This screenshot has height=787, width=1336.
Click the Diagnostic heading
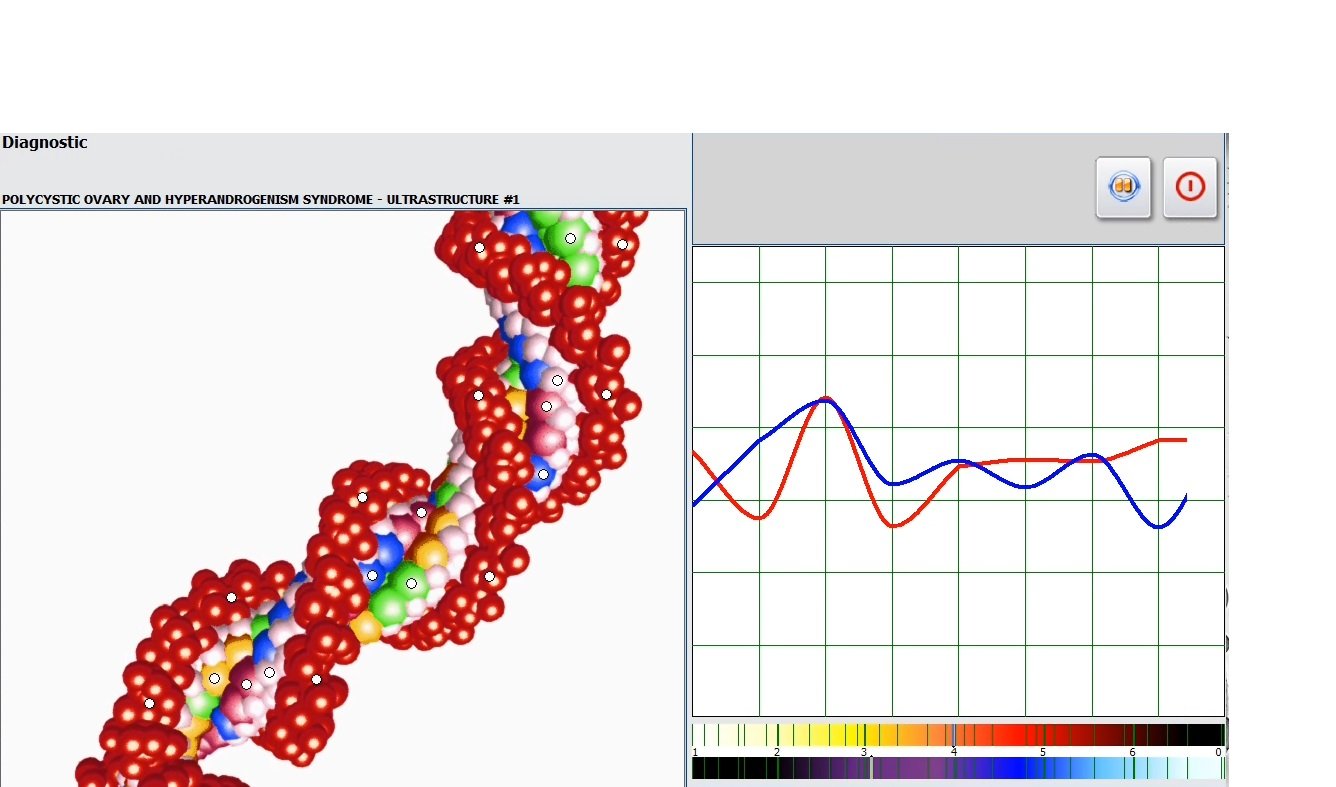click(x=45, y=143)
